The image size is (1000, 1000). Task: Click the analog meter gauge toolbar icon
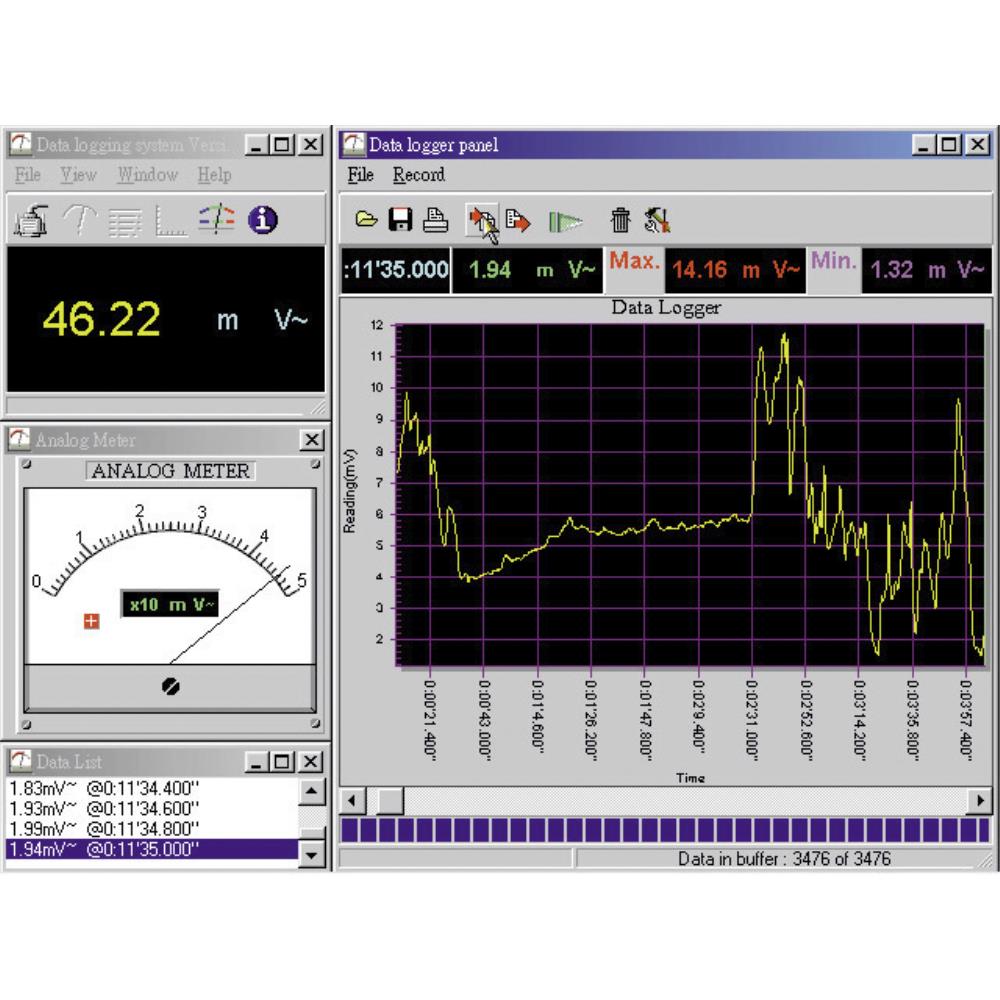[x=79, y=220]
